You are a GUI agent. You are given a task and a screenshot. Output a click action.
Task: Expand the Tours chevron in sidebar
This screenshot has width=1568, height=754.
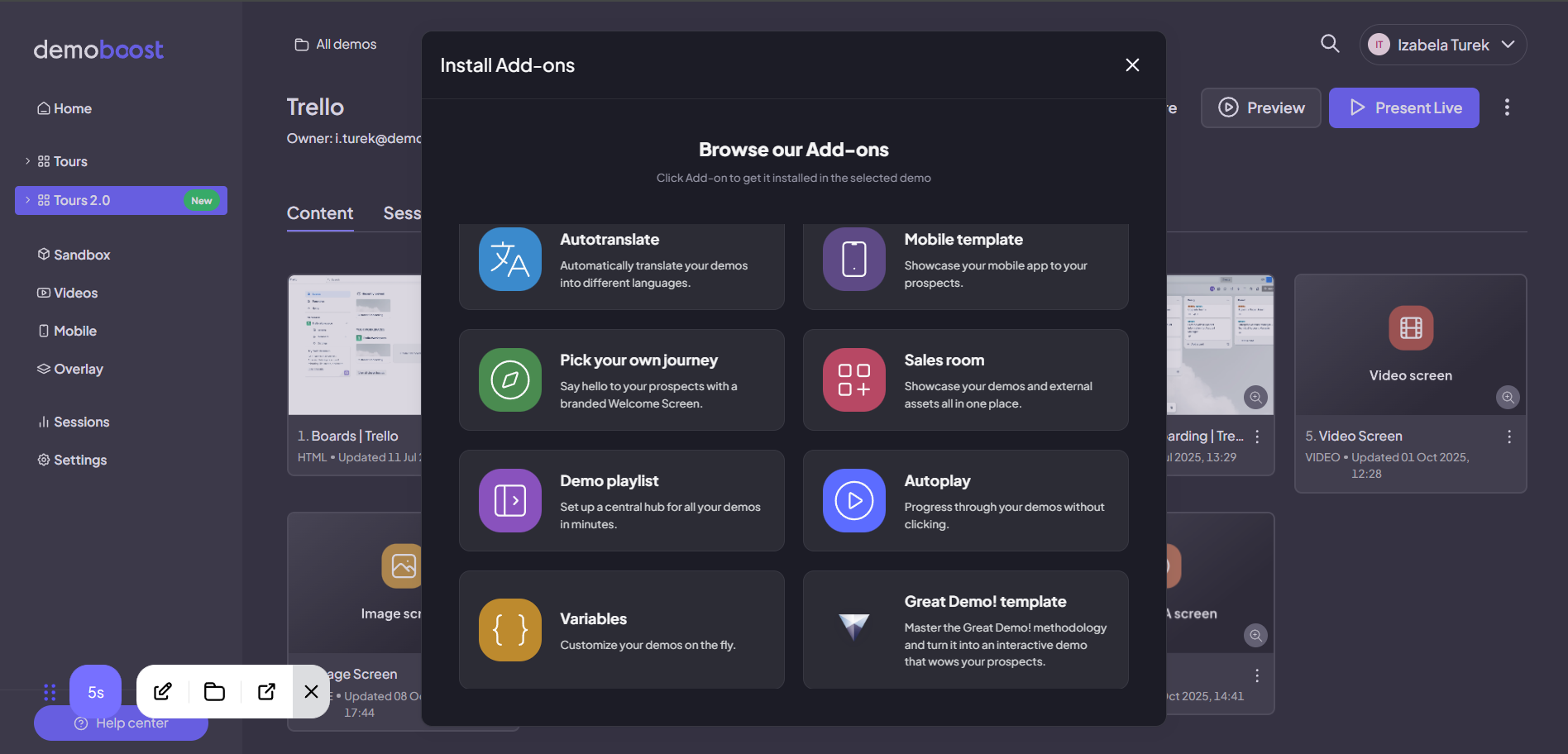pyautogui.click(x=27, y=161)
